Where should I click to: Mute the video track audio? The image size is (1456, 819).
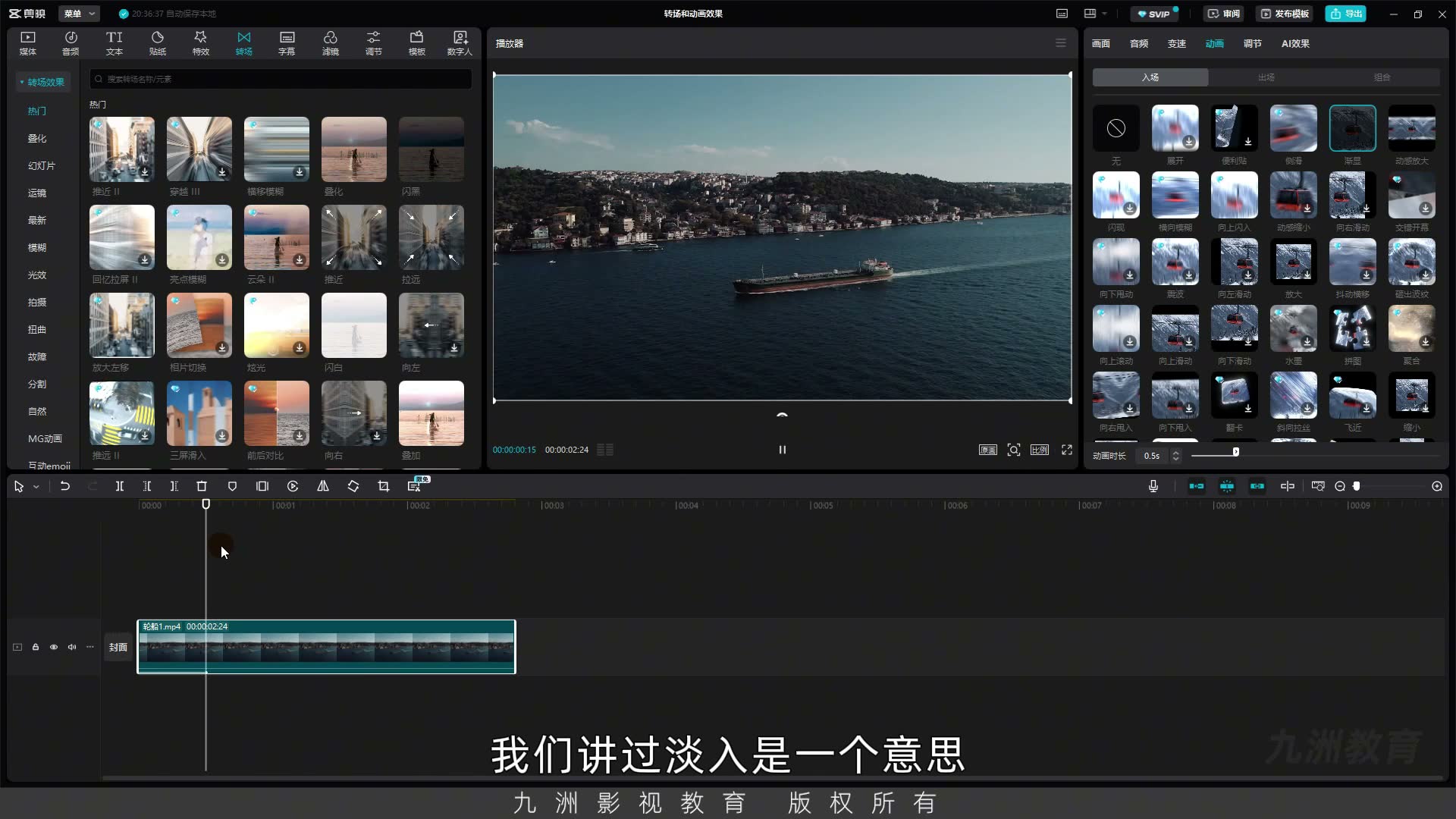point(72,647)
